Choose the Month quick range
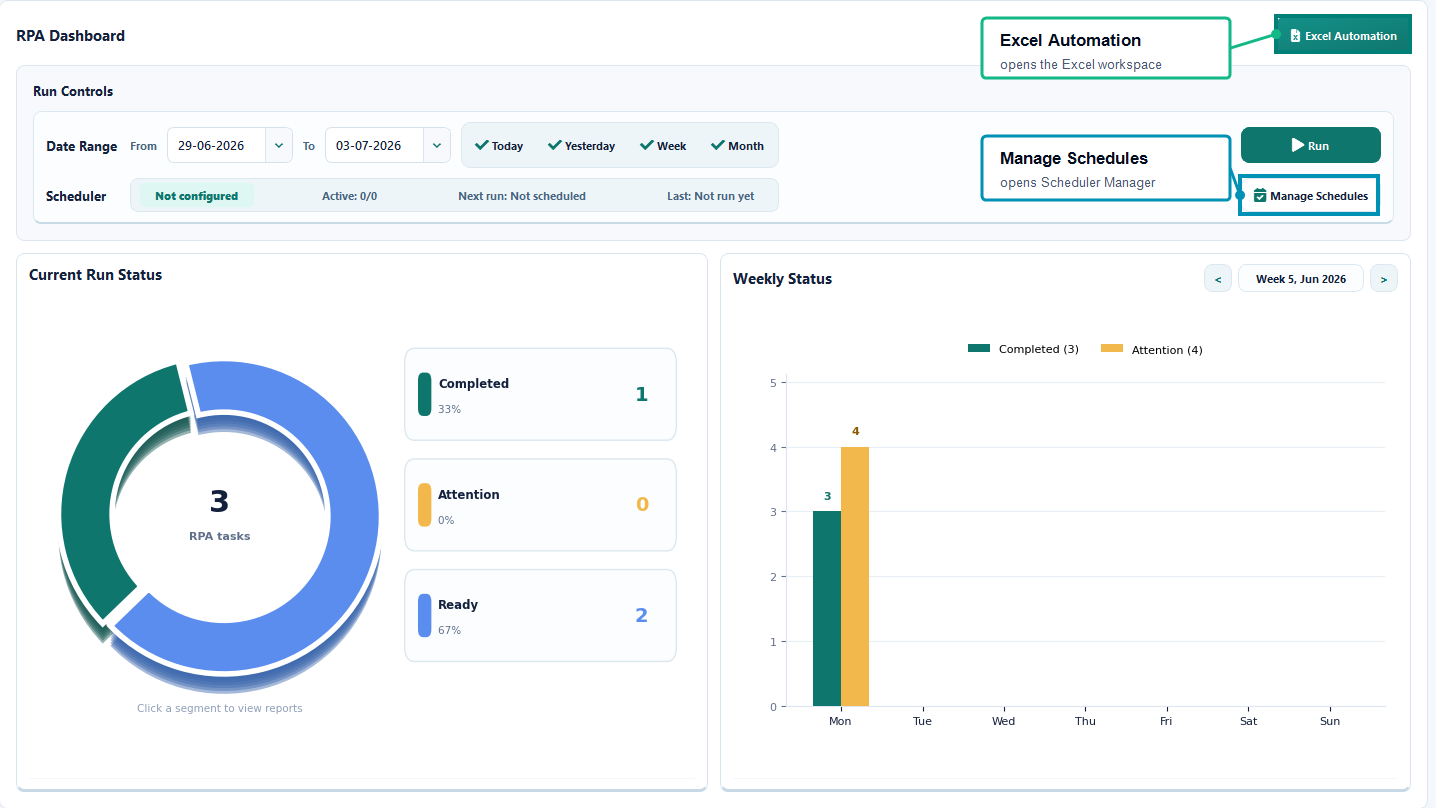Screen dimensions: 1440x808 737,146
